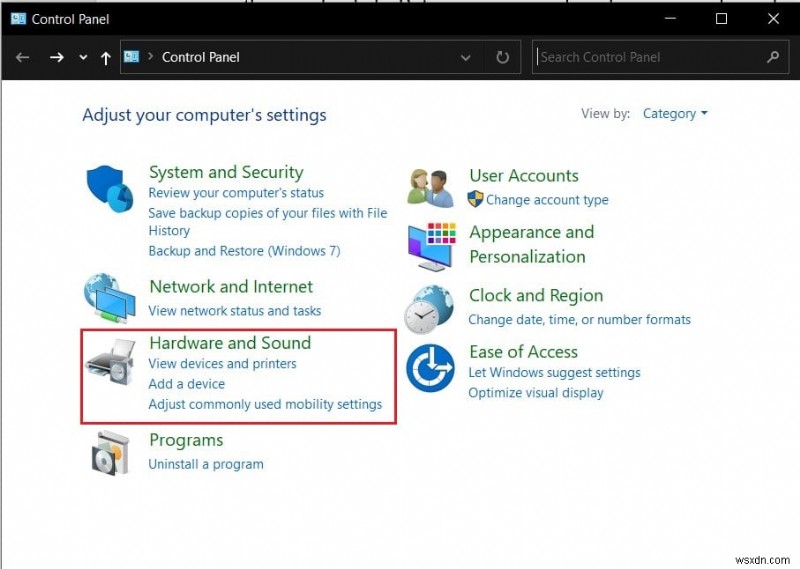The image size is (800, 569).
Task: Navigate back with the back arrow
Action: (x=23, y=58)
